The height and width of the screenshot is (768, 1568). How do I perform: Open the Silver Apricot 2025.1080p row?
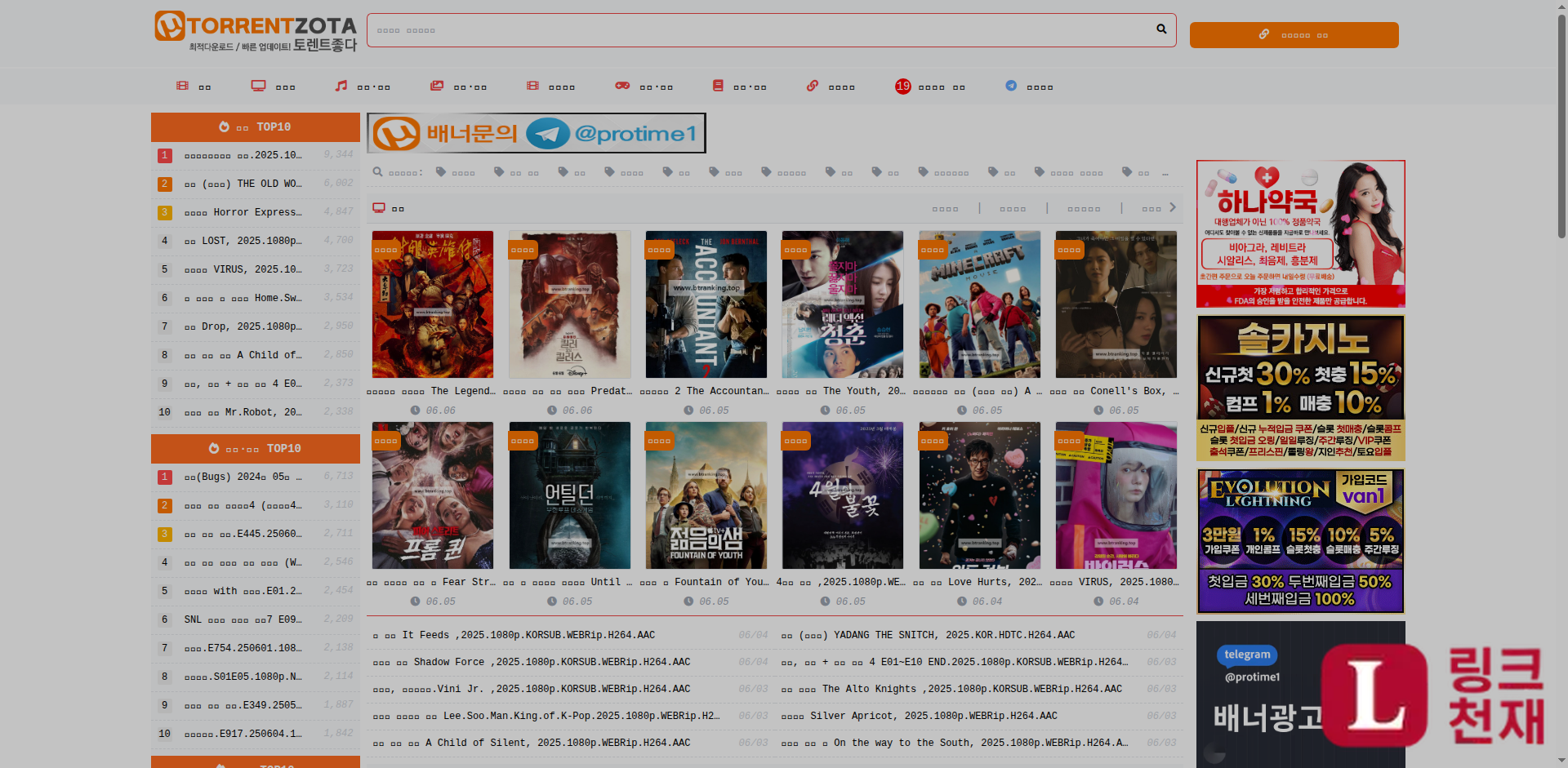[919, 716]
